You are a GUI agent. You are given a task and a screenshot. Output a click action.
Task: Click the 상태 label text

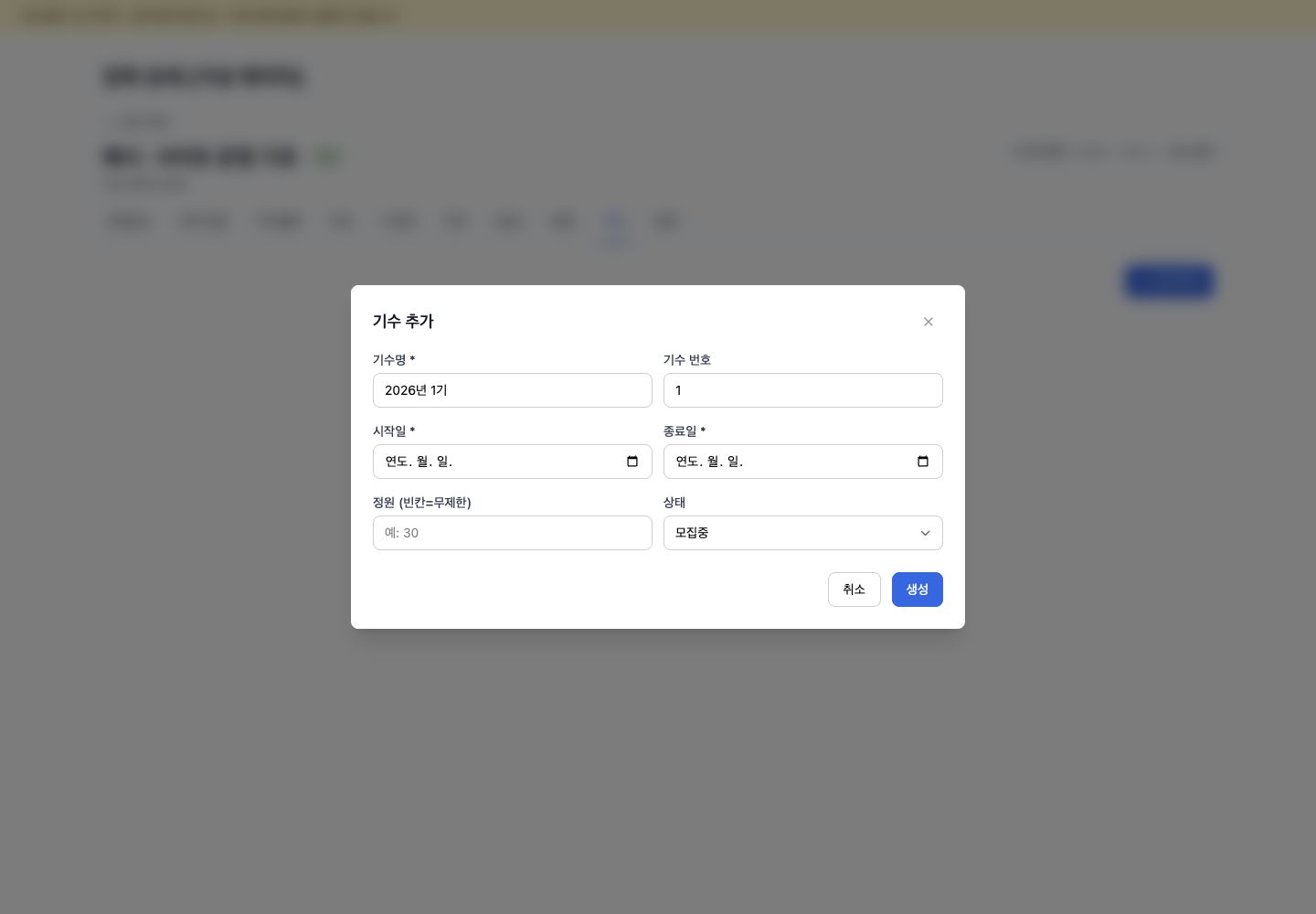(674, 503)
